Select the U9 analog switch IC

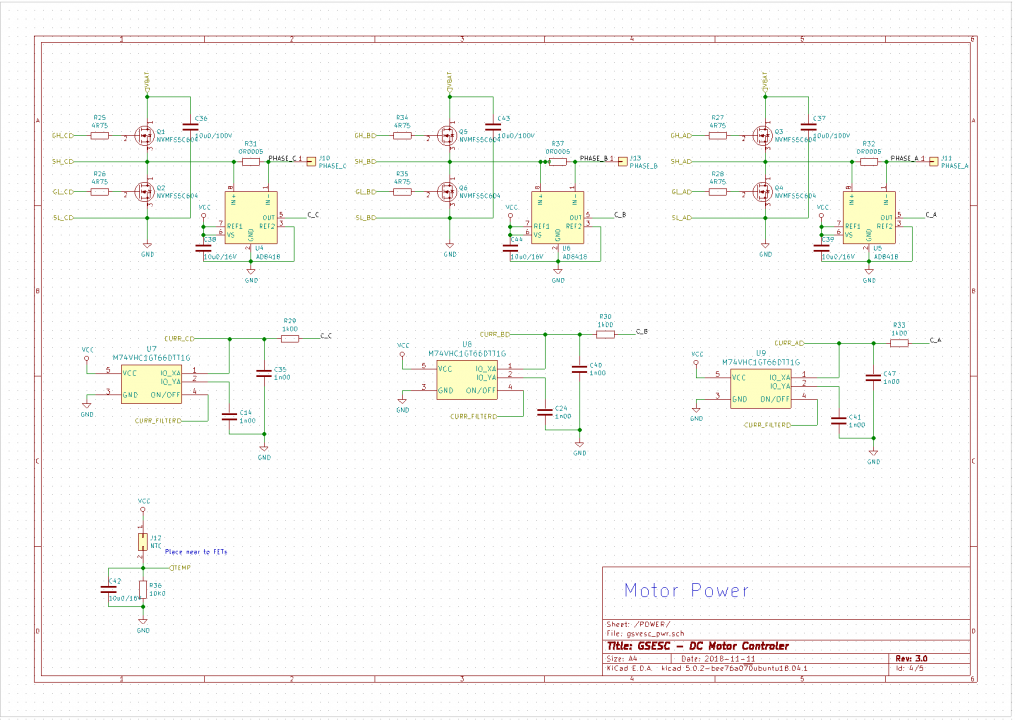(761, 387)
